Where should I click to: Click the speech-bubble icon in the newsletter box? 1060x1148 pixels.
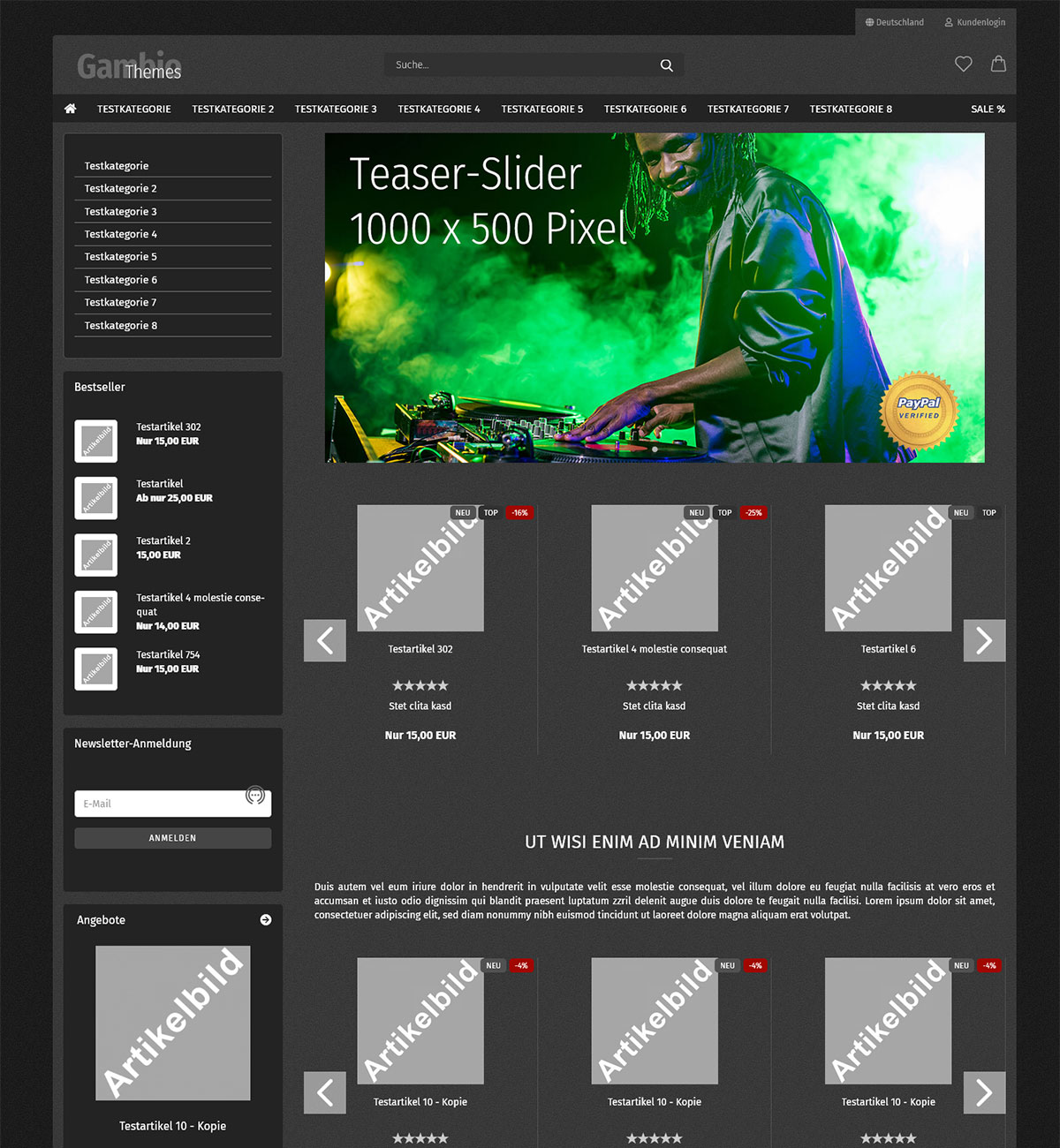(255, 796)
